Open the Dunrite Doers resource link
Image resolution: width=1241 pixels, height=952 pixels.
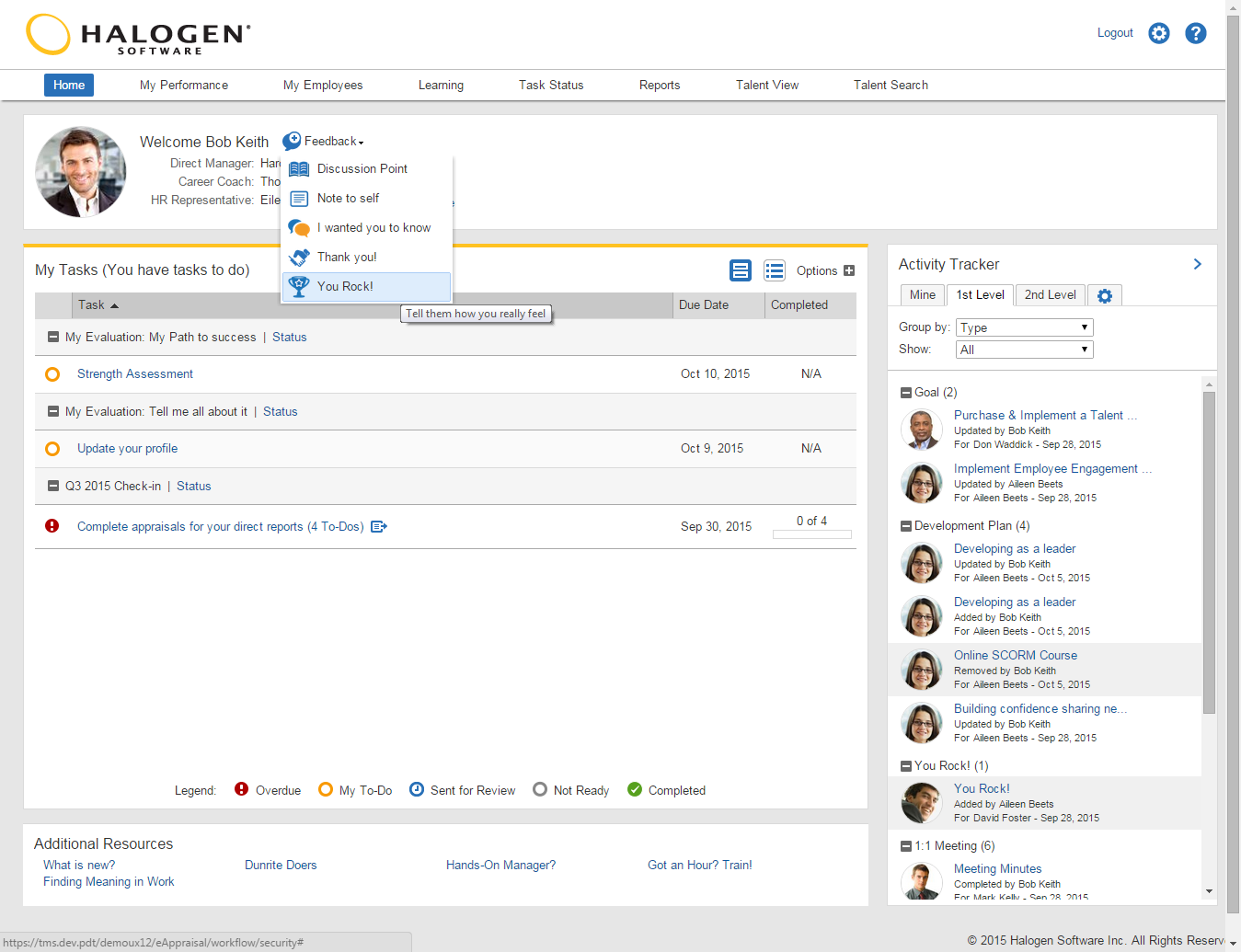point(281,866)
